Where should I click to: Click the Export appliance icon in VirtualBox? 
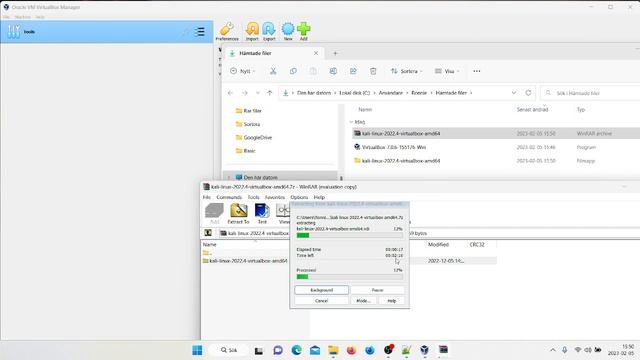point(269,31)
